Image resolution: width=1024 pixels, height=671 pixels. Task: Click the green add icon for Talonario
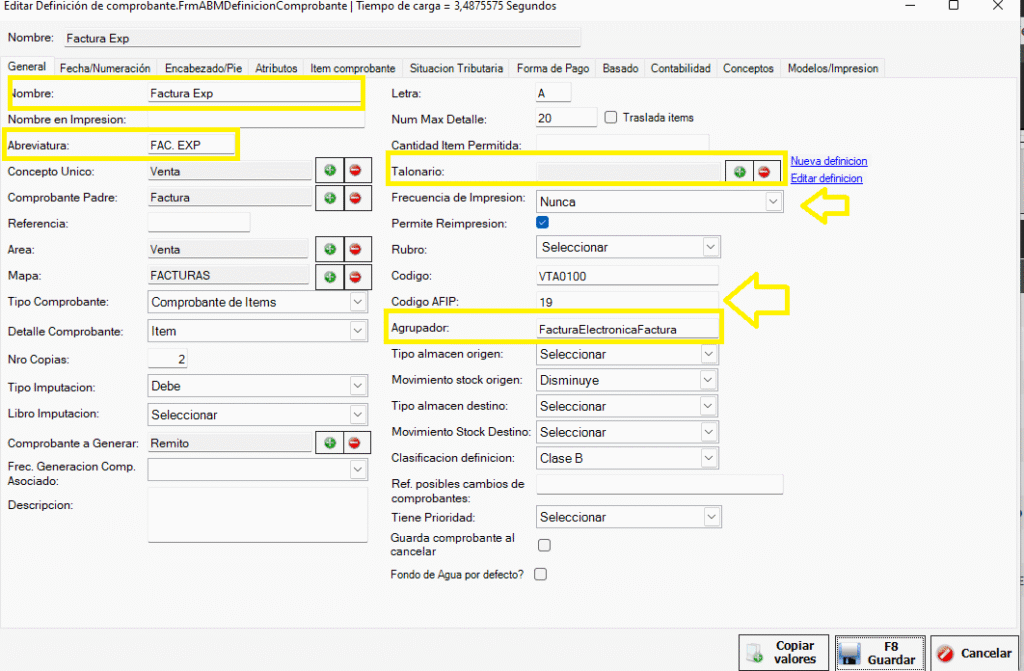pos(740,172)
